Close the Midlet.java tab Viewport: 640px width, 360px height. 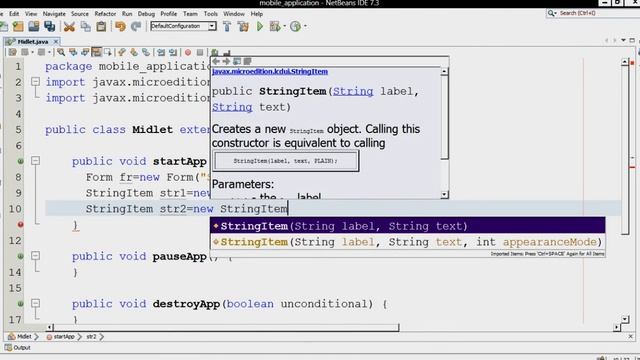[x=56, y=42]
